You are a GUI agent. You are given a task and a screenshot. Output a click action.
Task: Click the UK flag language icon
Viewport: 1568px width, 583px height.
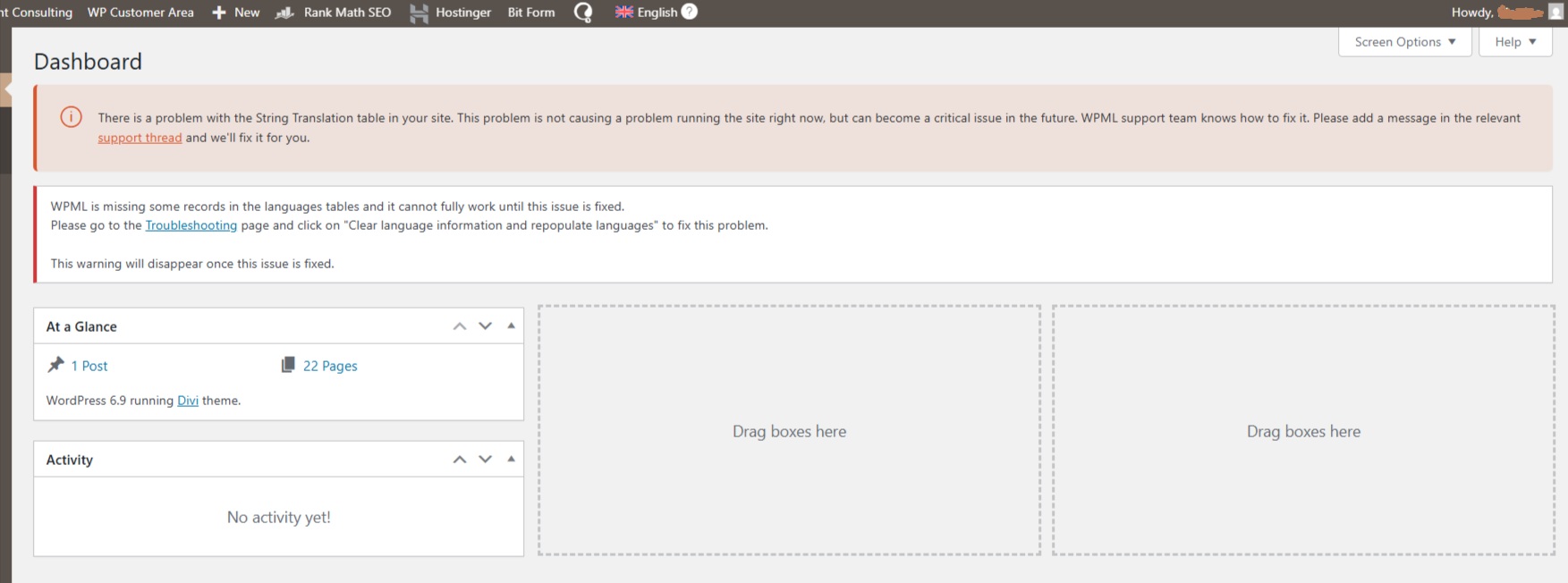[624, 13]
